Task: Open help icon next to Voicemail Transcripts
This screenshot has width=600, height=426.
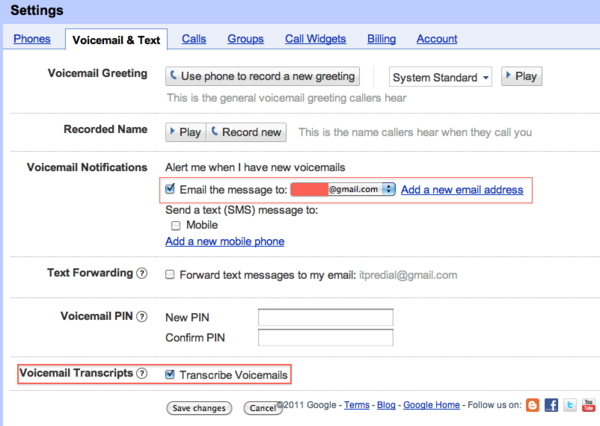Action: click(x=142, y=373)
